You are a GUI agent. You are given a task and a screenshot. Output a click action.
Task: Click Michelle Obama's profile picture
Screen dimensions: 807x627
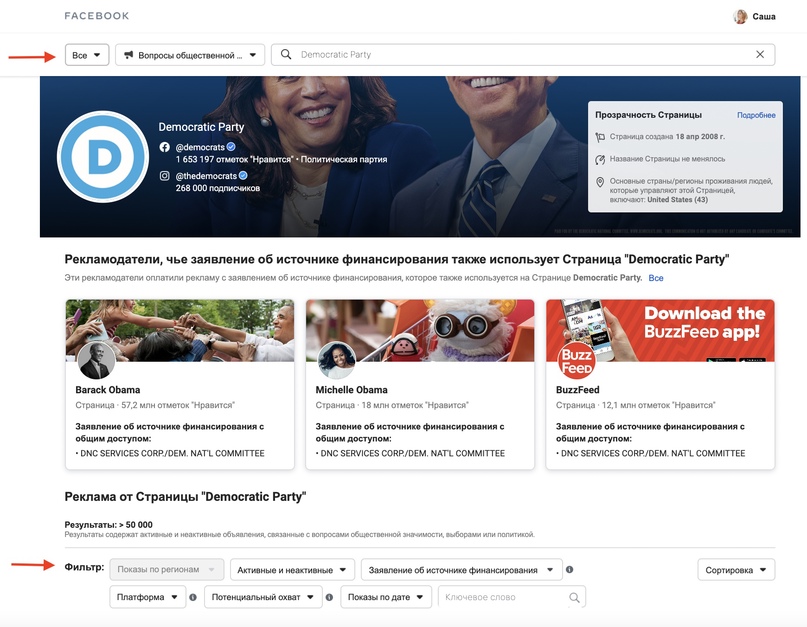pyautogui.click(x=337, y=360)
